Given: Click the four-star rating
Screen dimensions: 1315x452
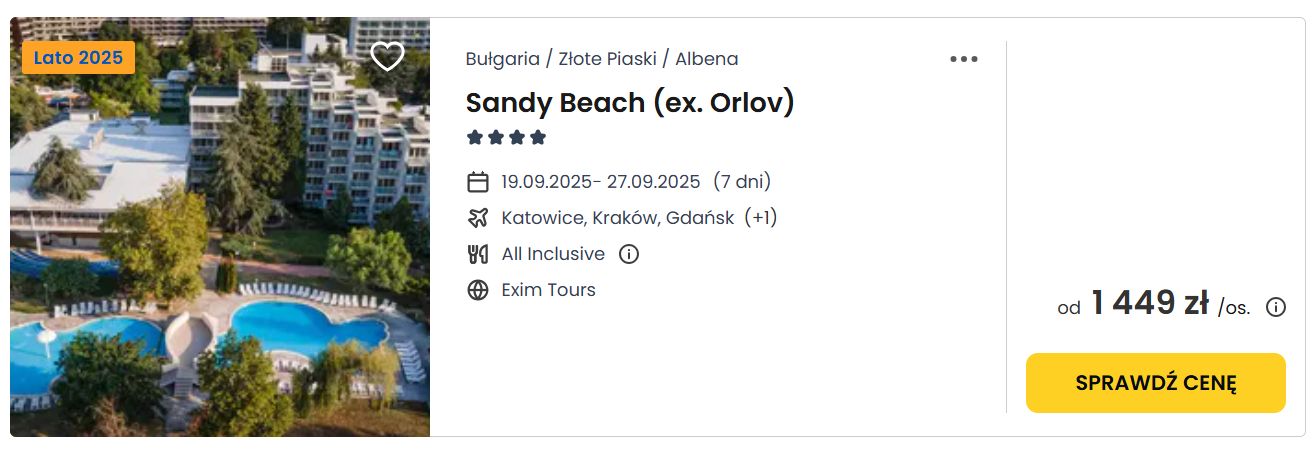Looking at the screenshot, I should click(506, 137).
